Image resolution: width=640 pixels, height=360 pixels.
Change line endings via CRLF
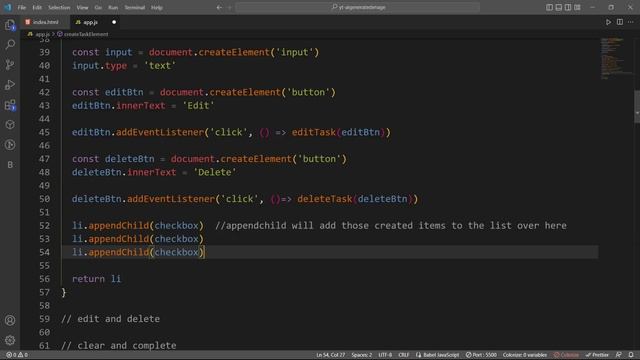coord(403,355)
